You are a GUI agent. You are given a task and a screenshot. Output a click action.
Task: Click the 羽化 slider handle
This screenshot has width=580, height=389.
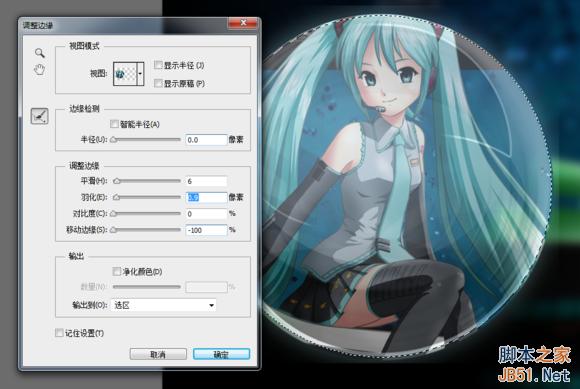[x=116, y=197]
